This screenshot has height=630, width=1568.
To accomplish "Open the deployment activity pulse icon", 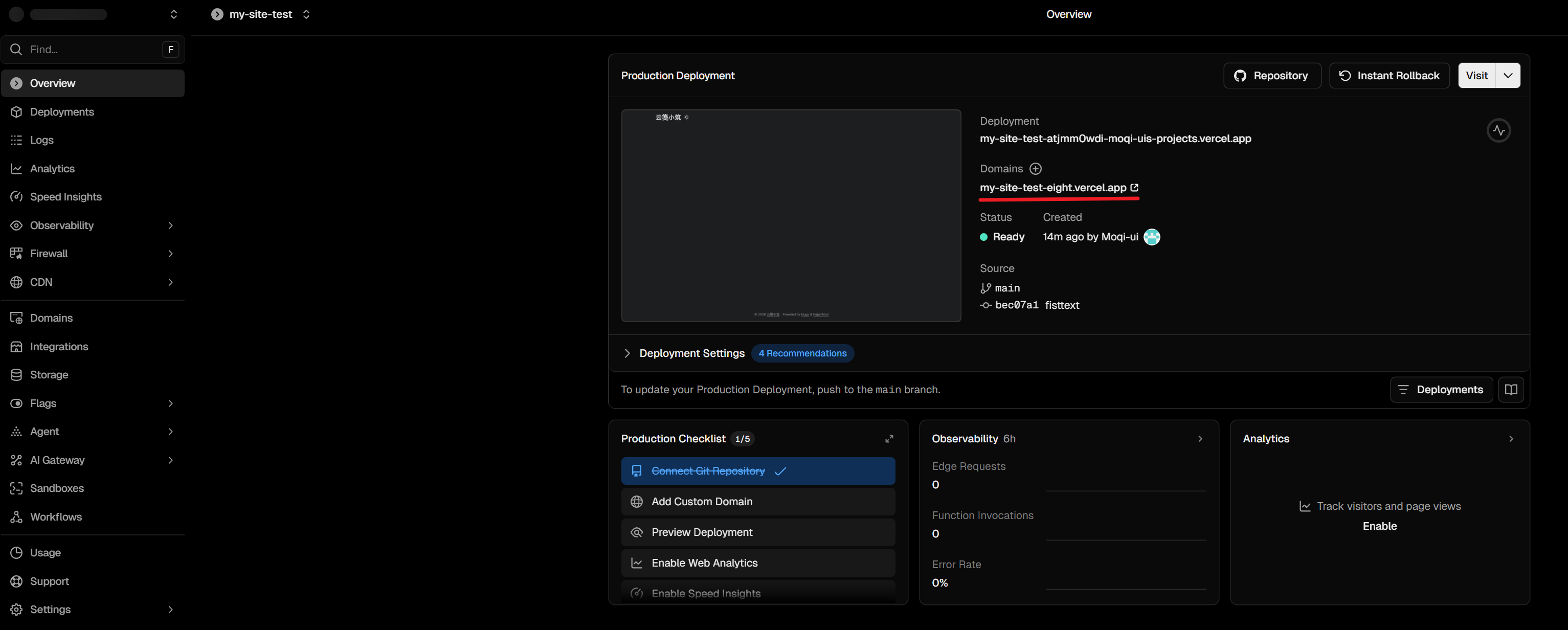I will pos(1498,130).
